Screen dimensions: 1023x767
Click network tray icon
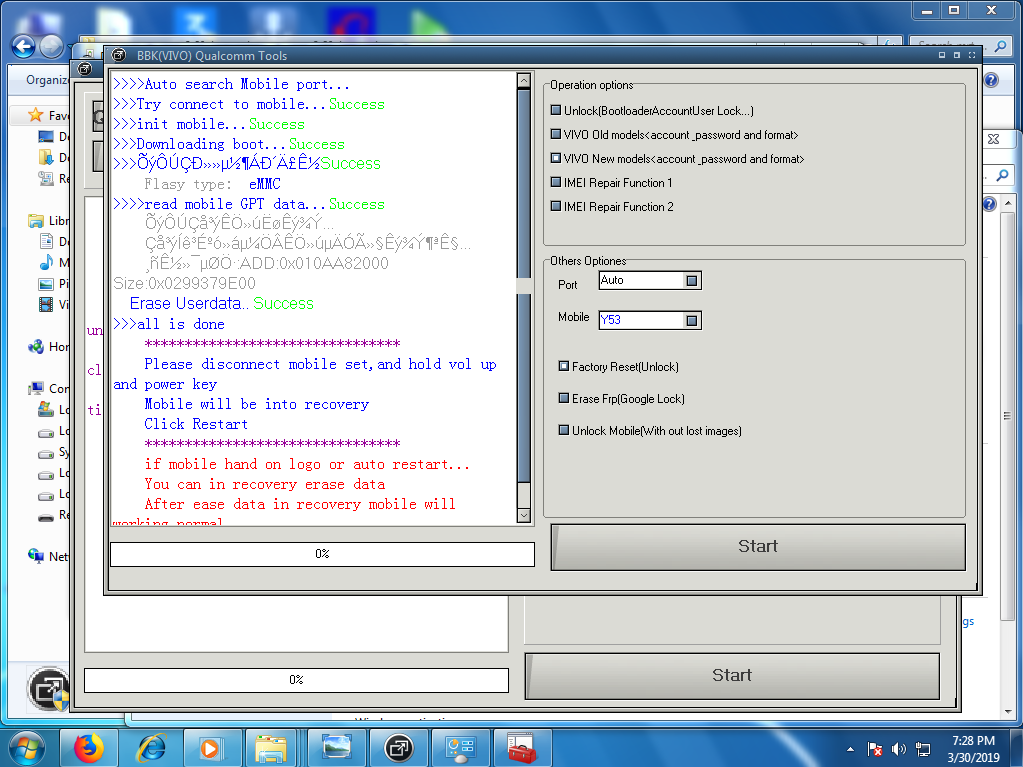923,749
